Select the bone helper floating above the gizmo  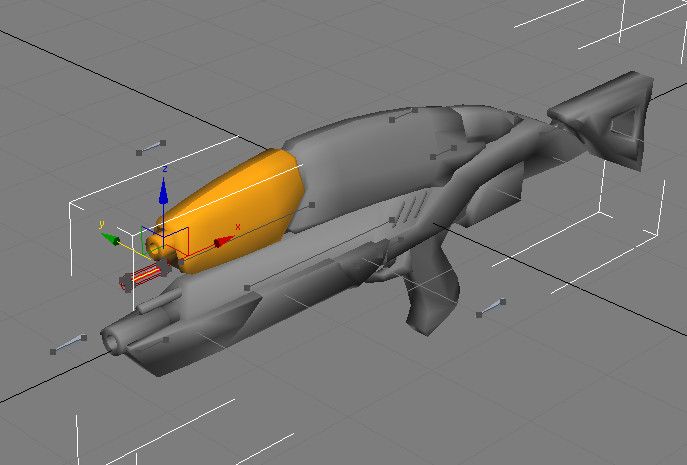151,148
